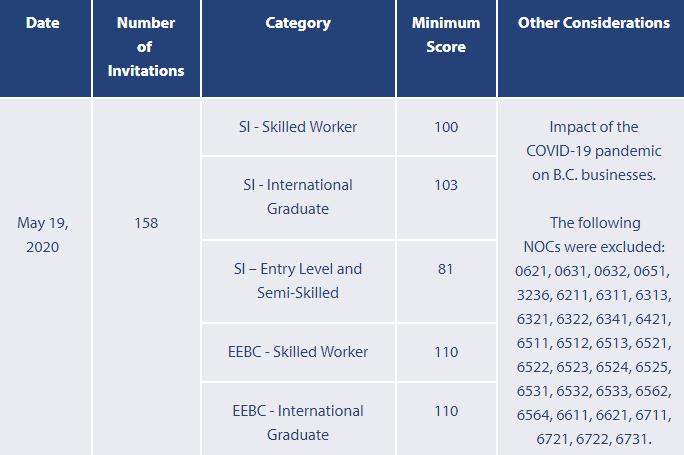This screenshot has height=455, width=684.
Task: Select the May 19, 2020 date cell
Action: [42, 235]
